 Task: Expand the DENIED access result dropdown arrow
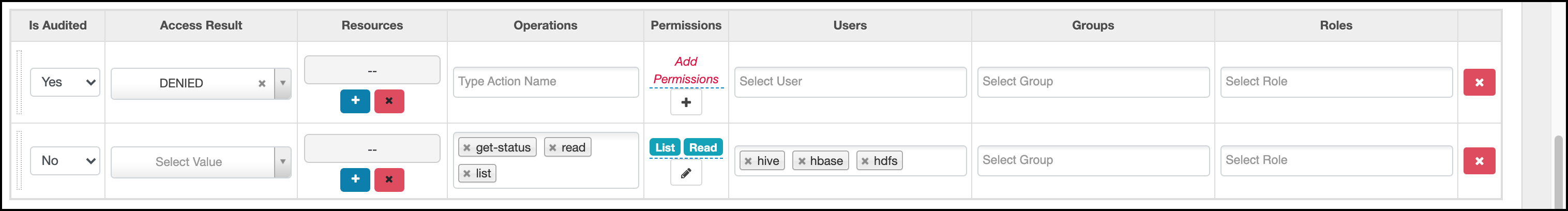click(x=282, y=83)
